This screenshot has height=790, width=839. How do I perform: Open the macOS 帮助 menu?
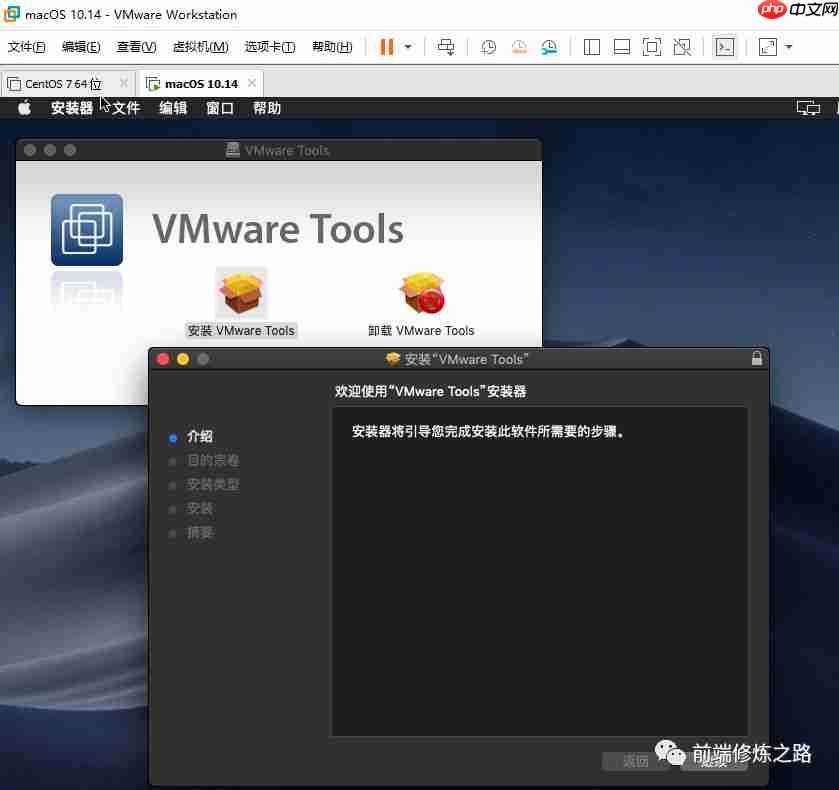point(266,108)
